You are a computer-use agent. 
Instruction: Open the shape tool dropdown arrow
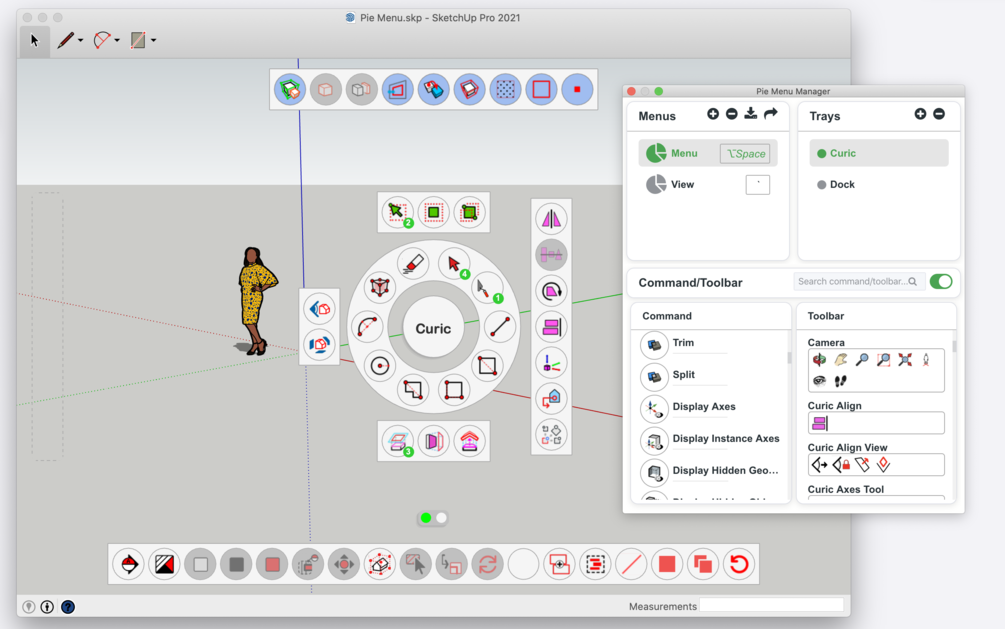153,41
